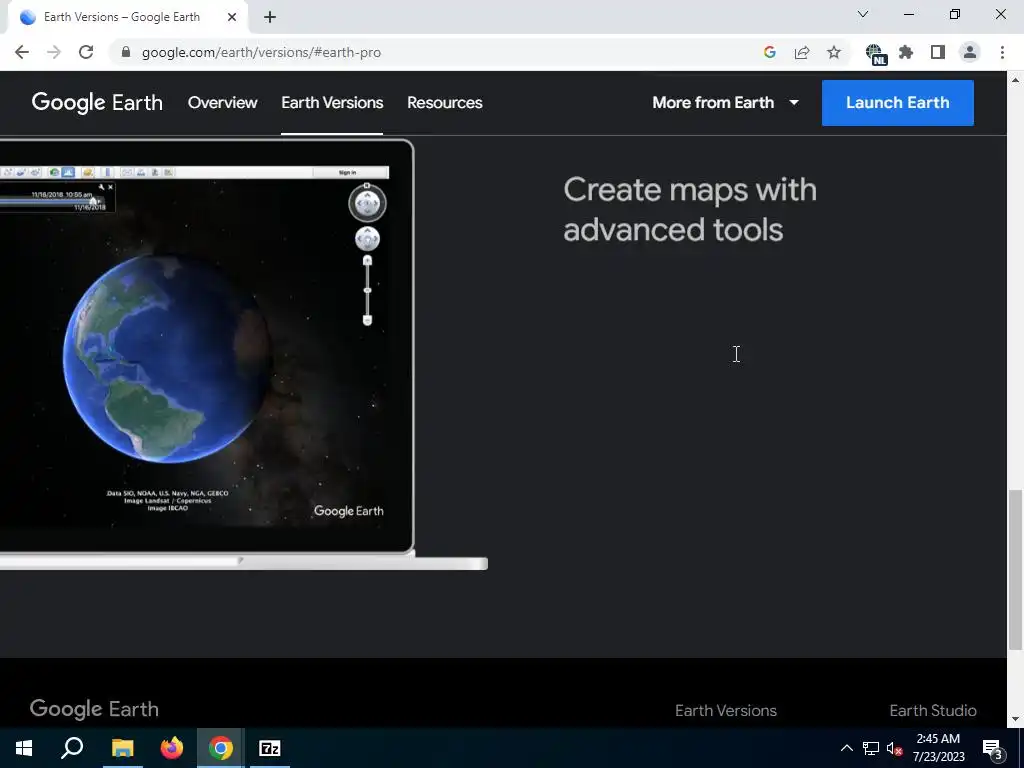Image resolution: width=1024 pixels, height=768 pixels.
Task: Select the Earth Versions – Google Earth tab
Action: [x=122, y=17]
